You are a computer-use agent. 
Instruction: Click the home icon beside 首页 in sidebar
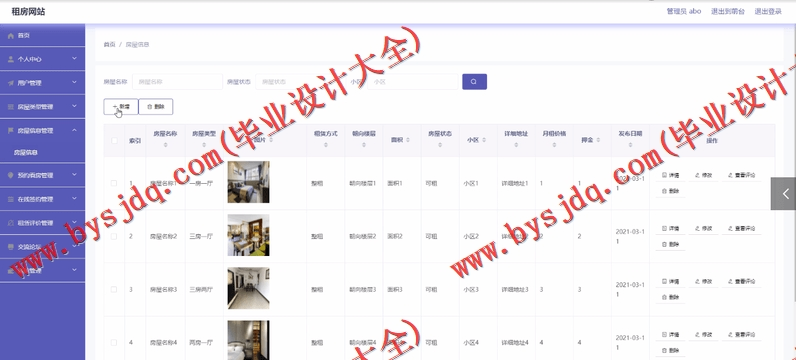click(x=11, y=36)
